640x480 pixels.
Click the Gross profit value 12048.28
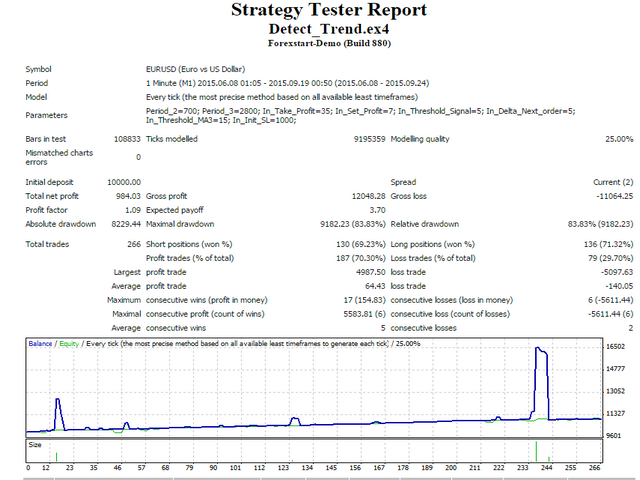pyautogui.click(x=369, y=196)
